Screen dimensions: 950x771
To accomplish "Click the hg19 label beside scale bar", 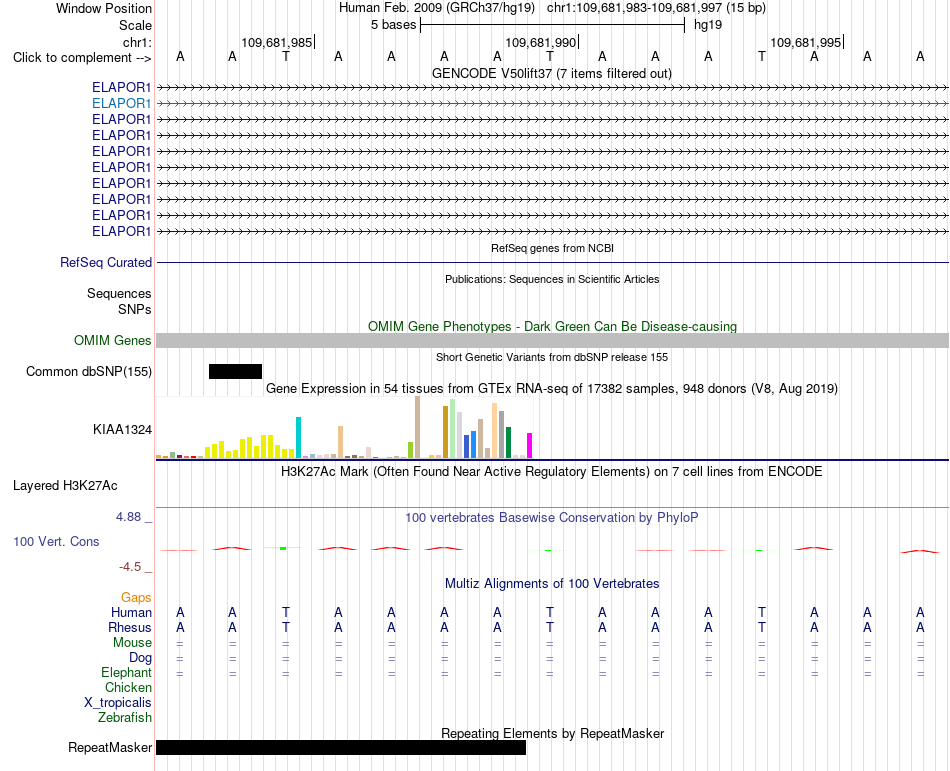I will pos(708,25).
